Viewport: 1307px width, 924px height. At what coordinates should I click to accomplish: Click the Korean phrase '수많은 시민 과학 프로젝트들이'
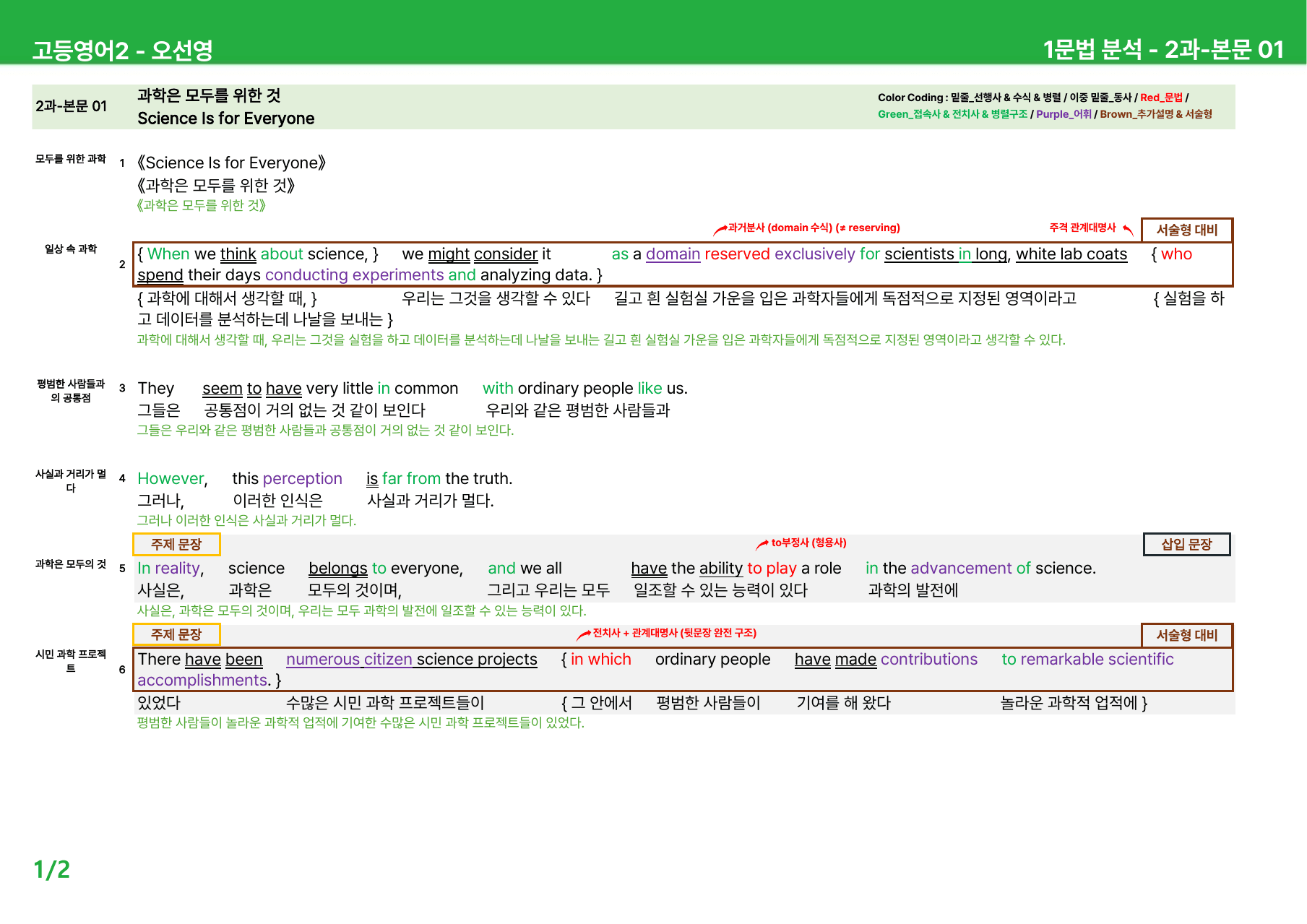pos(385,703)
